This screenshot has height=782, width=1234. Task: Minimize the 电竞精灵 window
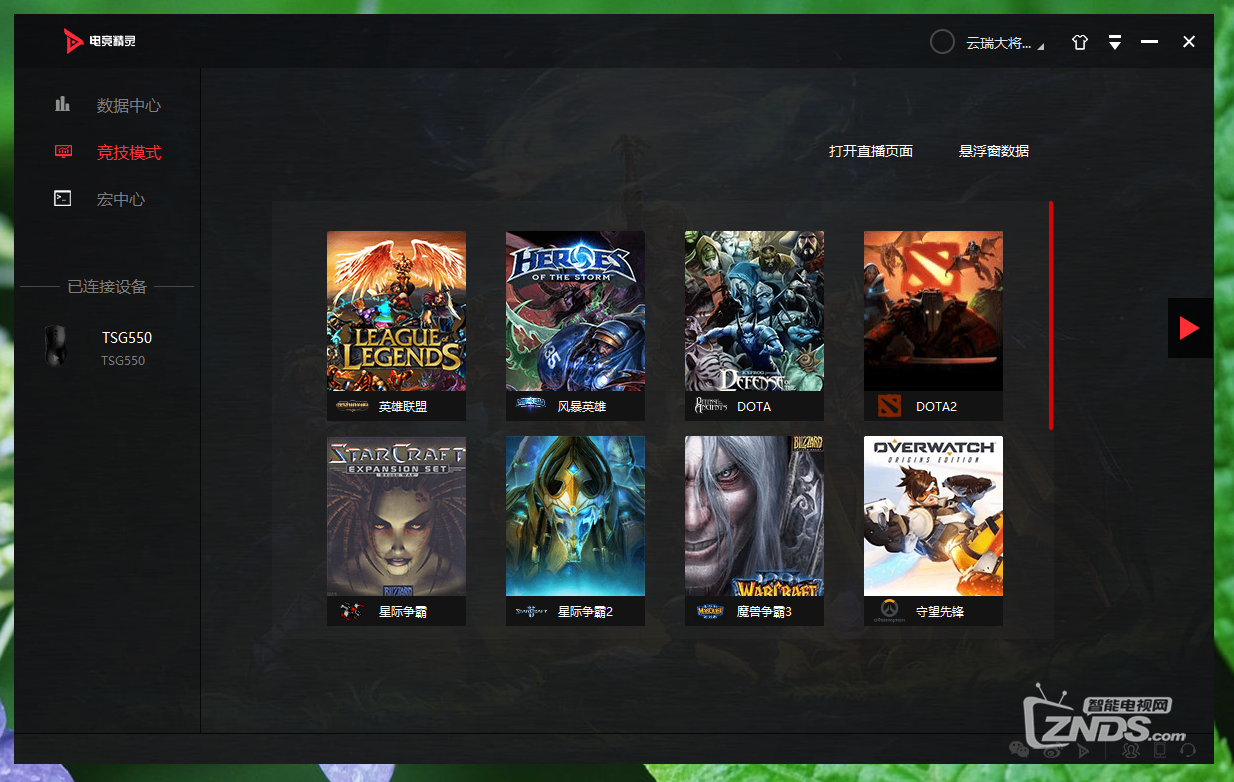pos(1150,42)
